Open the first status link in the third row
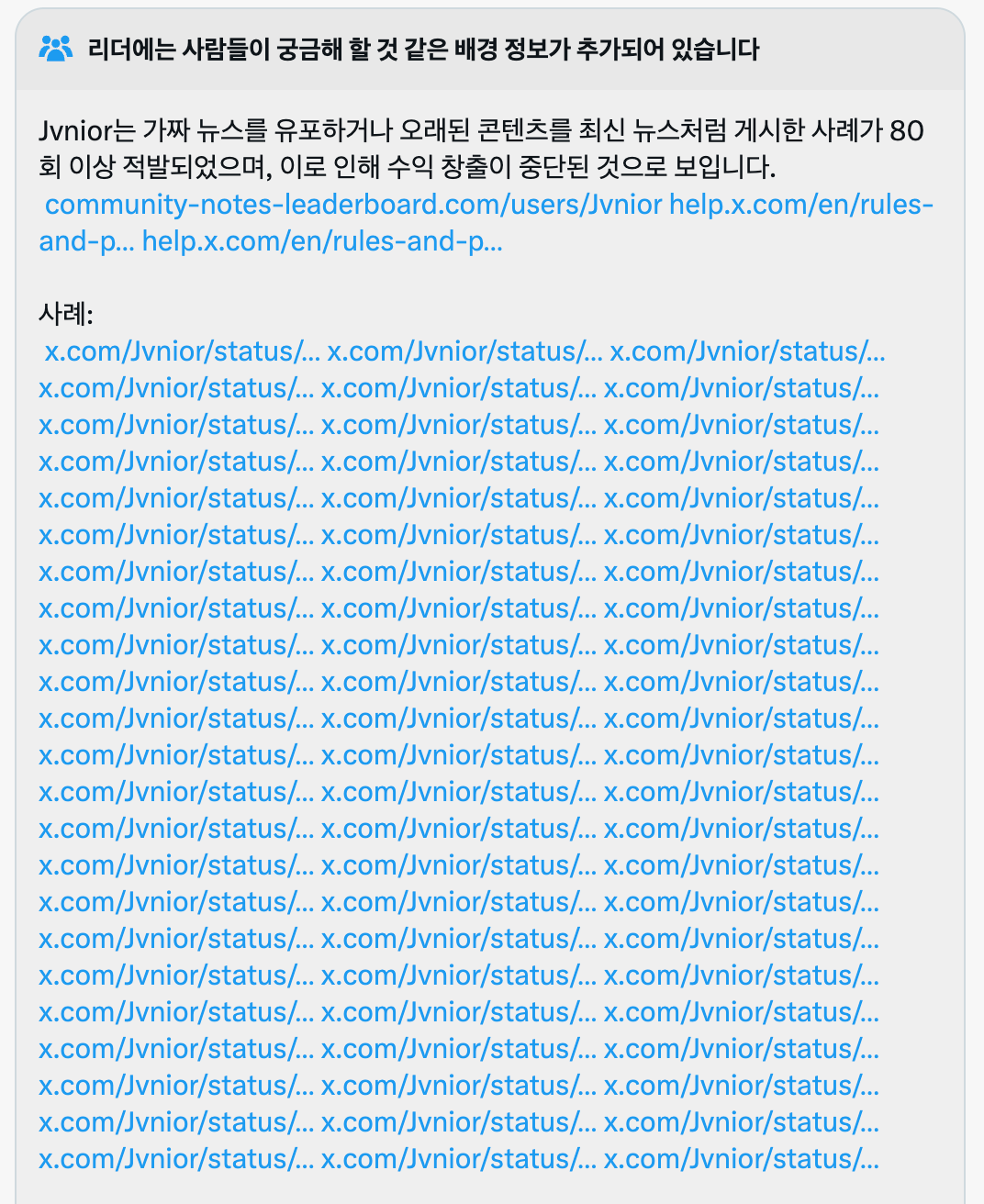The height and width of the screenshot is (1204, 984). pos(176,425)
